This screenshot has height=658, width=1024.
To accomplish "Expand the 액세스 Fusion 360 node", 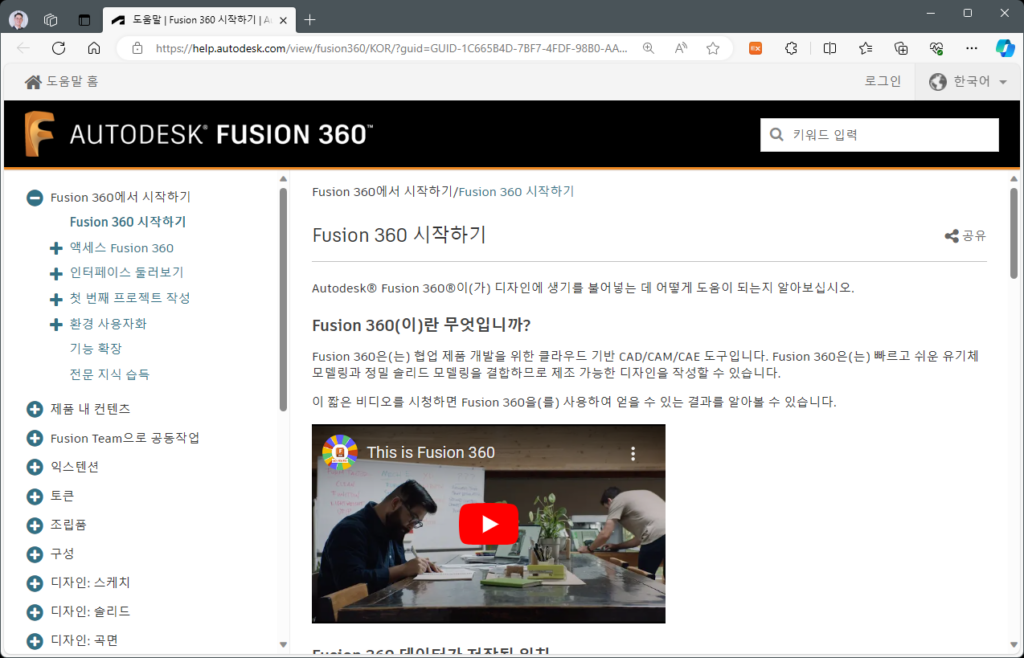I will [x=56, y=248].
